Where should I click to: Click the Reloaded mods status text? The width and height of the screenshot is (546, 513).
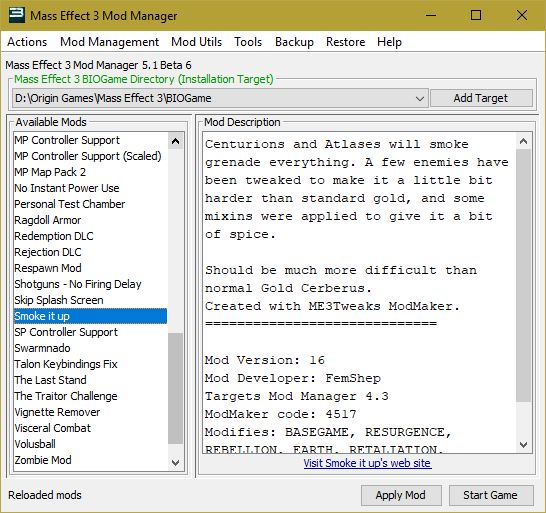[x=45, y=495]
